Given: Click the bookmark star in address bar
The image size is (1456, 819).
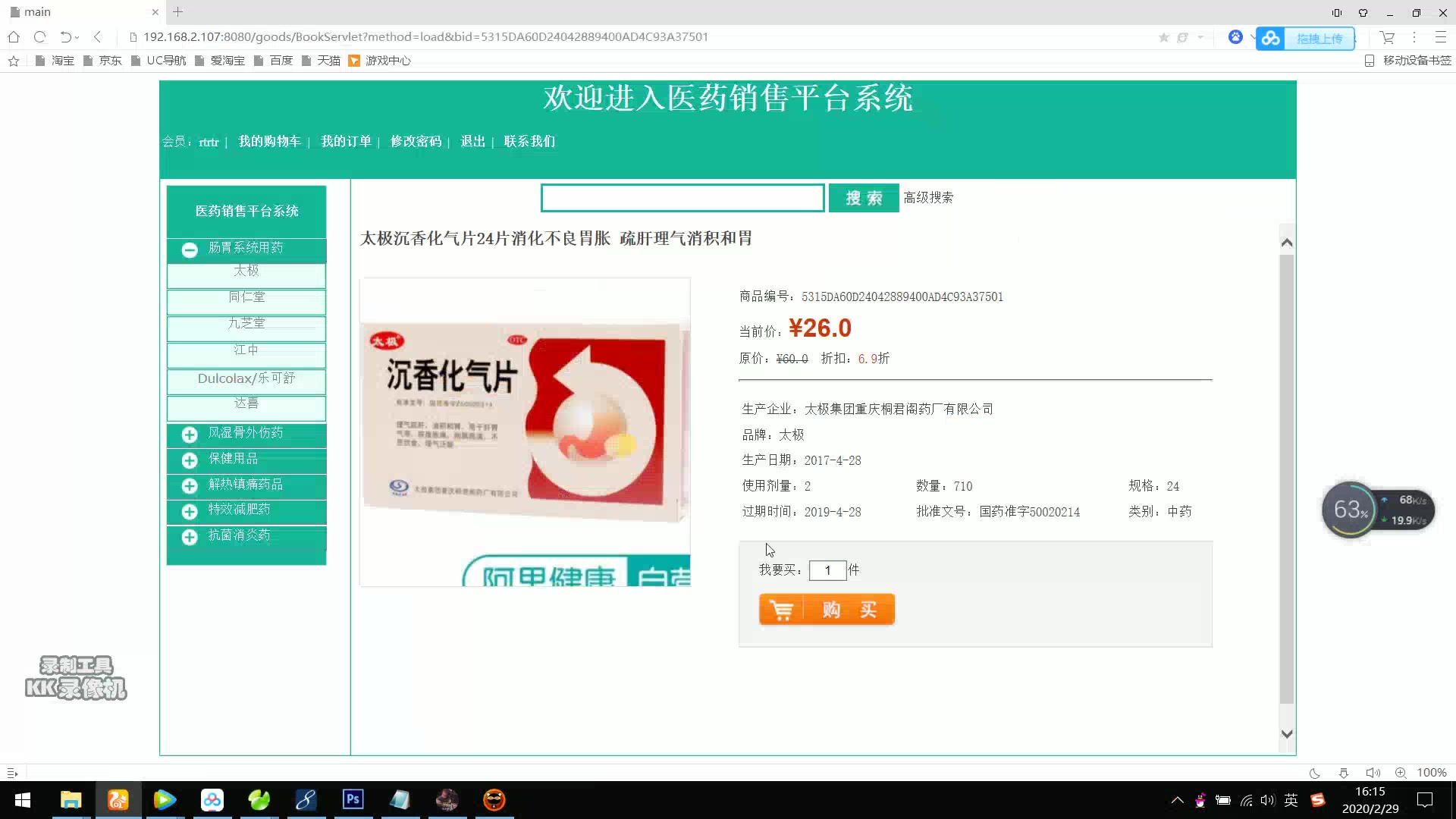Looking at the screenshot, I should 1163,38.
